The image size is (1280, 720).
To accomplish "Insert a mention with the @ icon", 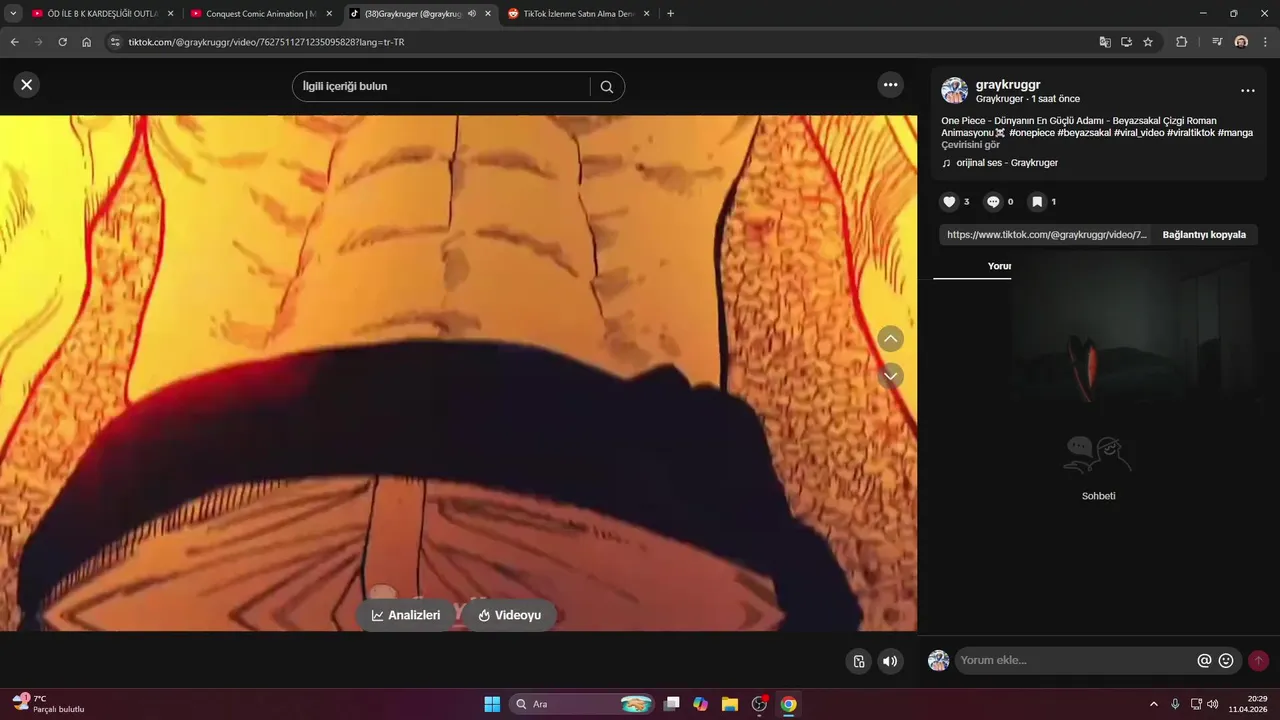I will [x=1204, y=661].
